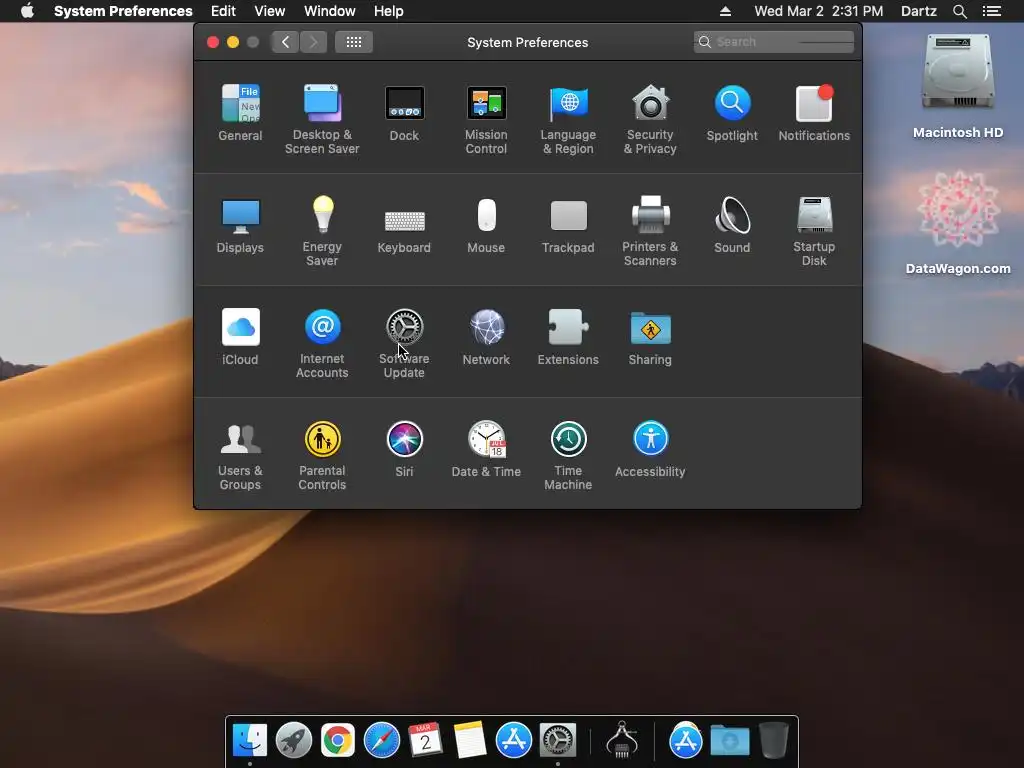Open Accessibility preferences
The image size is (1024, 768).
[x=650, y=449]
